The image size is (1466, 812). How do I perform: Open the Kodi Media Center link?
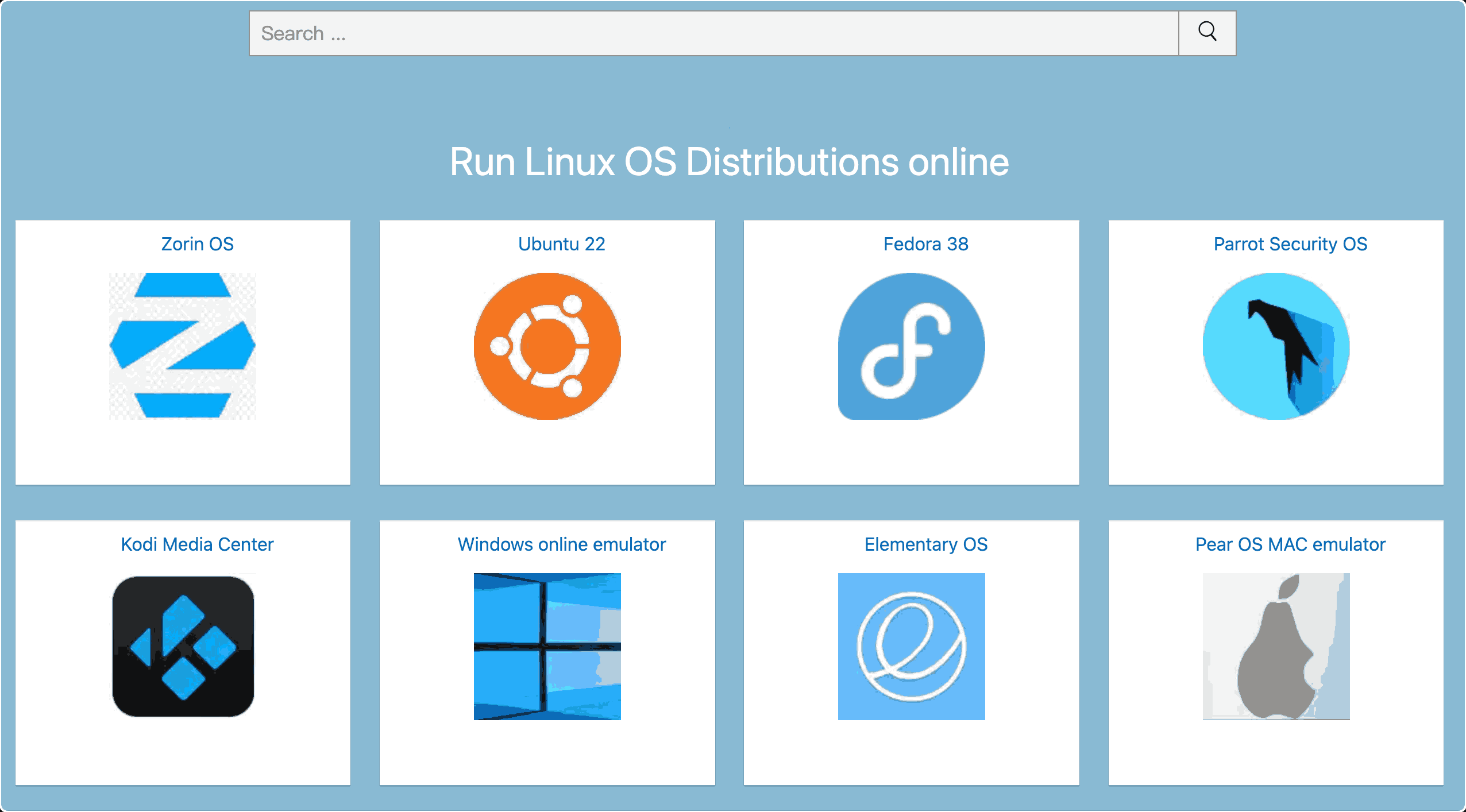[197, 544]
